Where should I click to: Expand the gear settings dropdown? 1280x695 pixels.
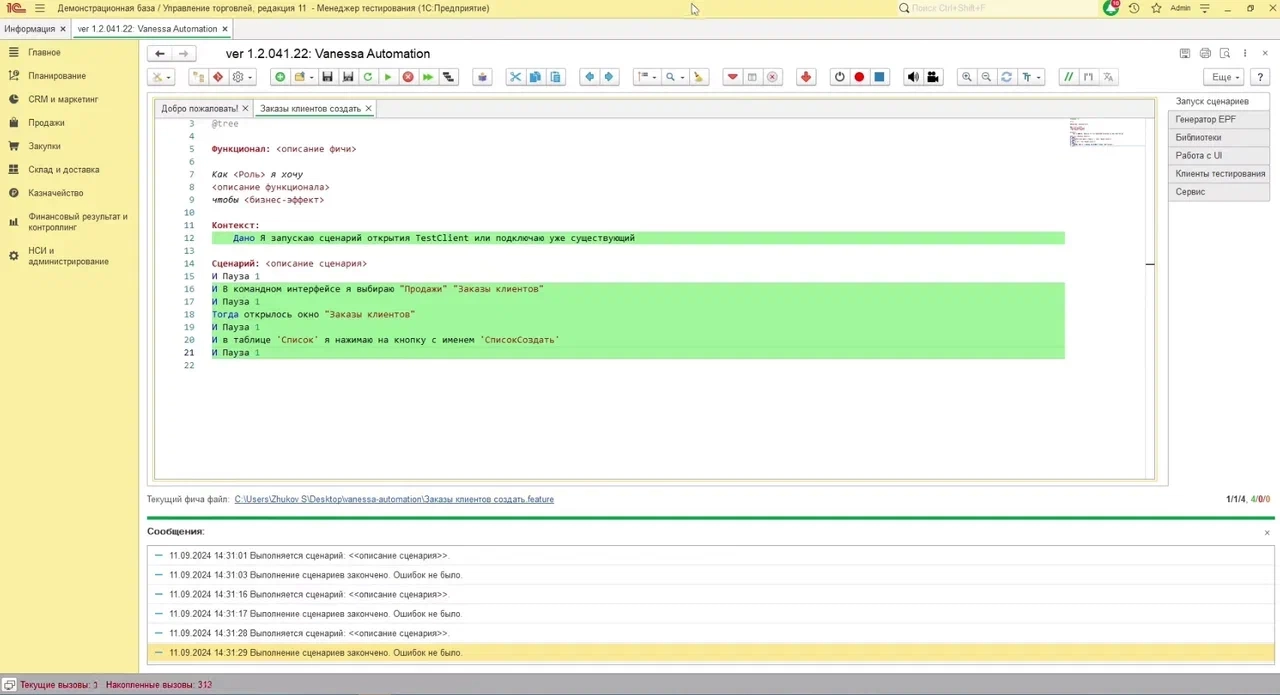click(242, 77)
